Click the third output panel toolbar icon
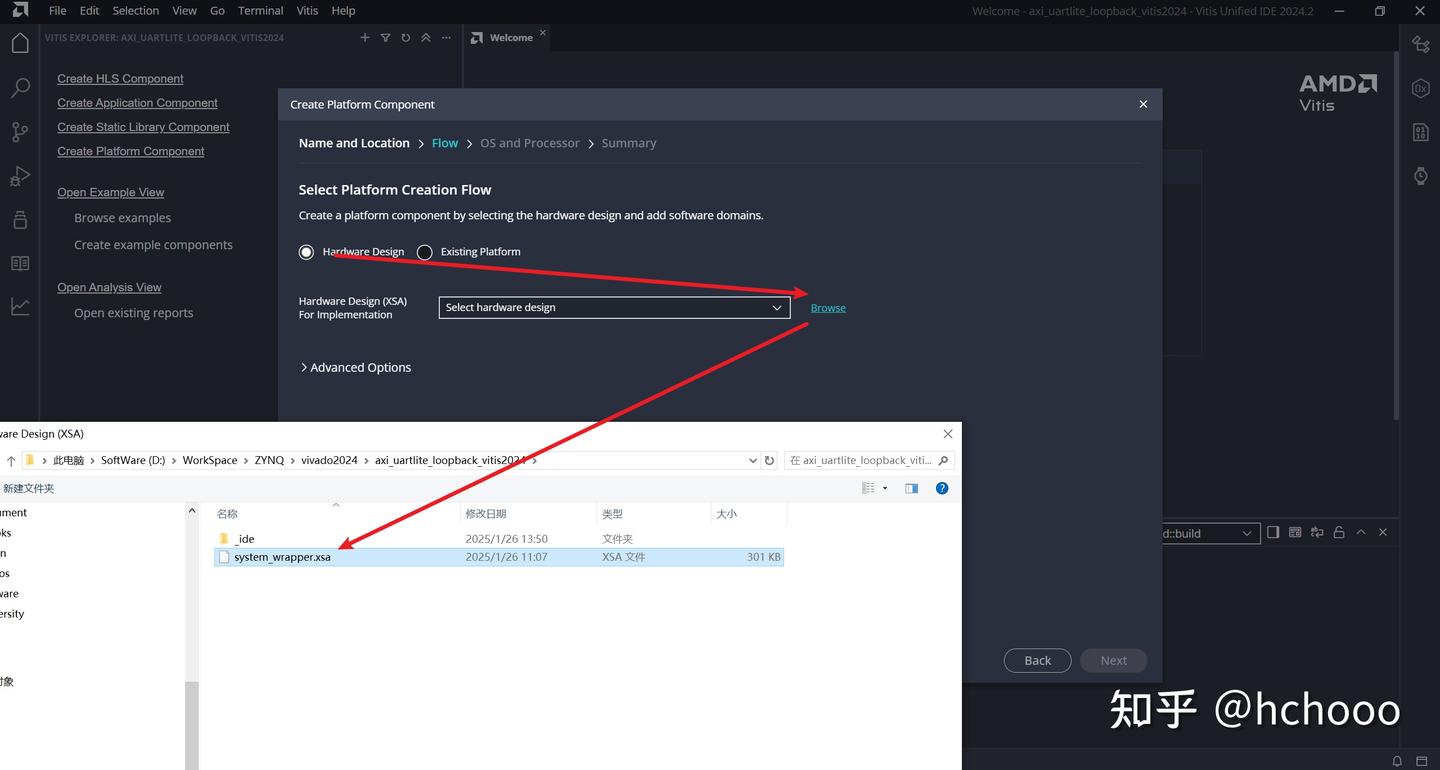 [x=1317, y=533]
